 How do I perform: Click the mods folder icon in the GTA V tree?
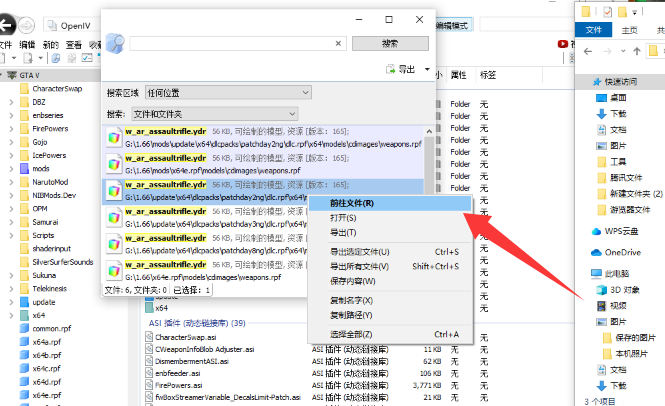click(25, 168)
